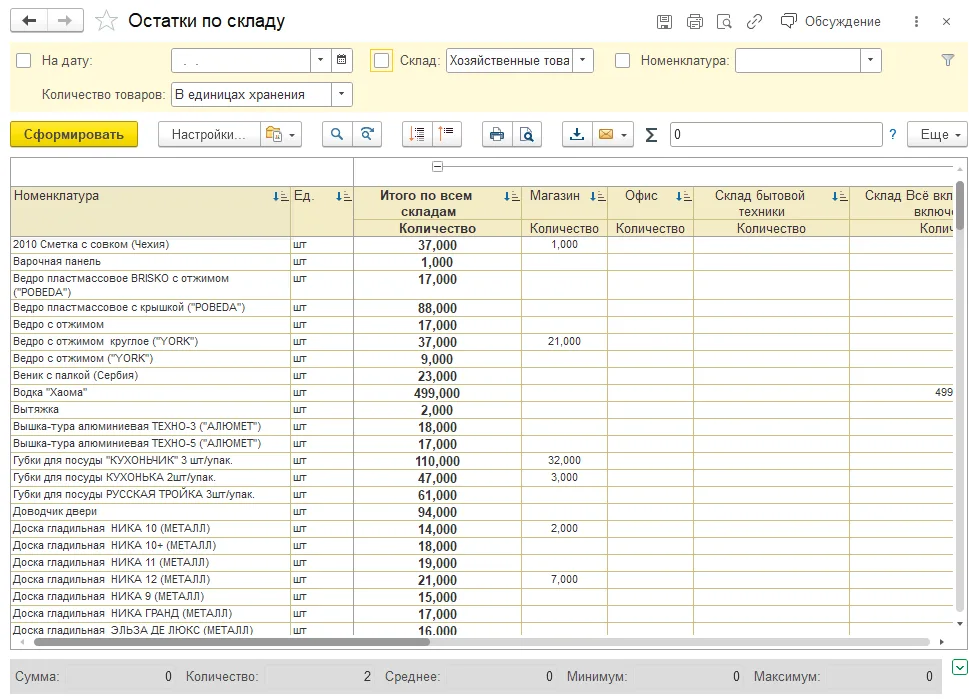Click the horizontal scrollbar of the report
The height and width of the screenshot is (699, 969).
coord(232,642)
